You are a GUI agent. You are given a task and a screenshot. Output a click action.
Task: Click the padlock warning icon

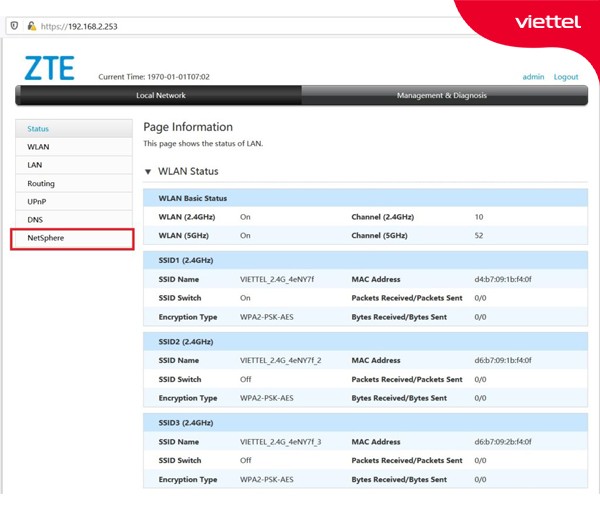pyautogui.click(x=32, y=26)
